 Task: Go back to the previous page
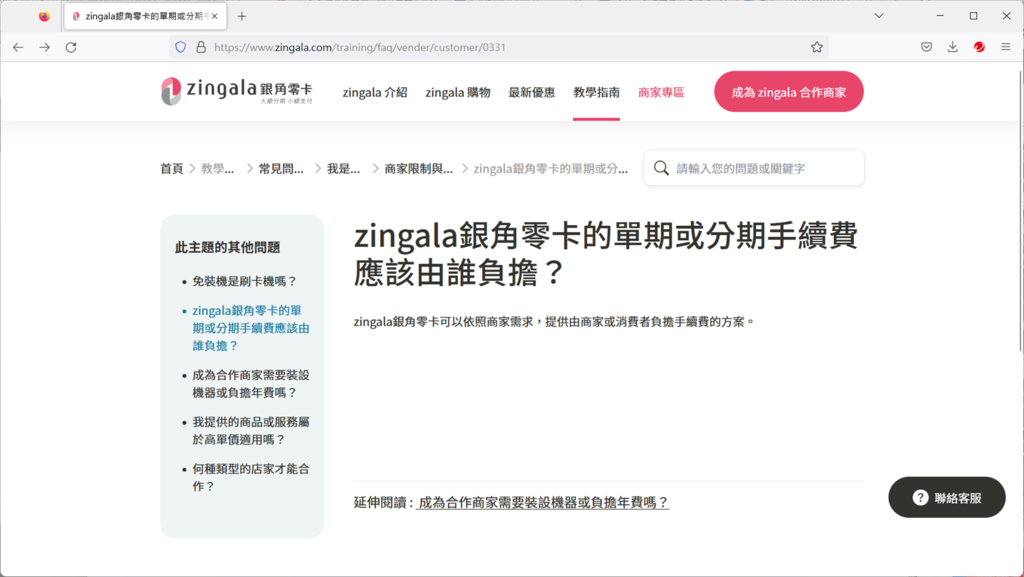pyautogui.click(x=18, y=47)
